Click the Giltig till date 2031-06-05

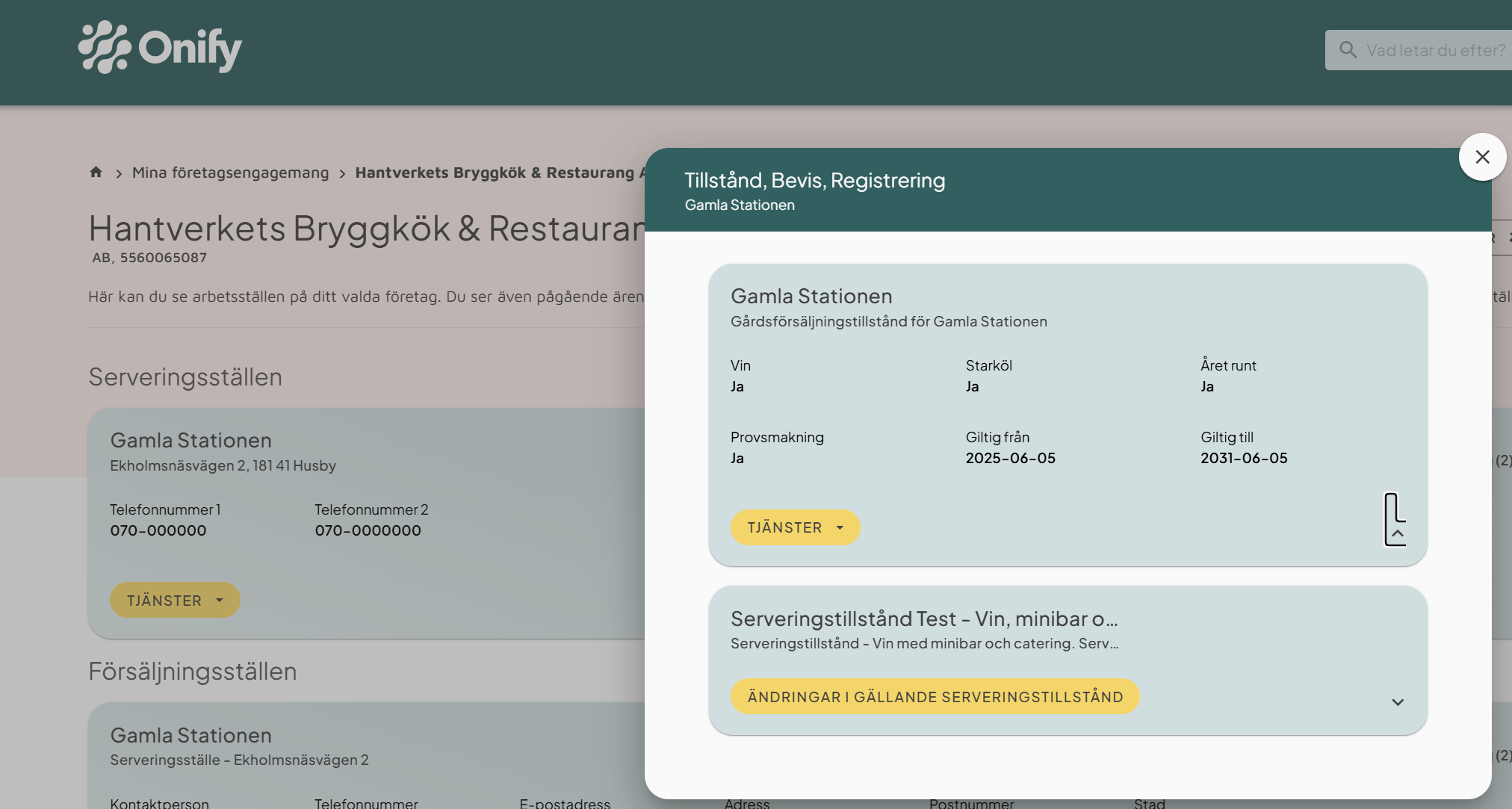pyautogui.click(x=1244, y=458)
